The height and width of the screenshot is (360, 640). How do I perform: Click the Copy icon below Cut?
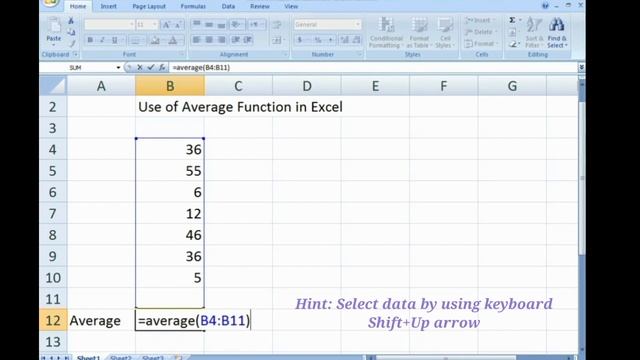coord(71,32)
